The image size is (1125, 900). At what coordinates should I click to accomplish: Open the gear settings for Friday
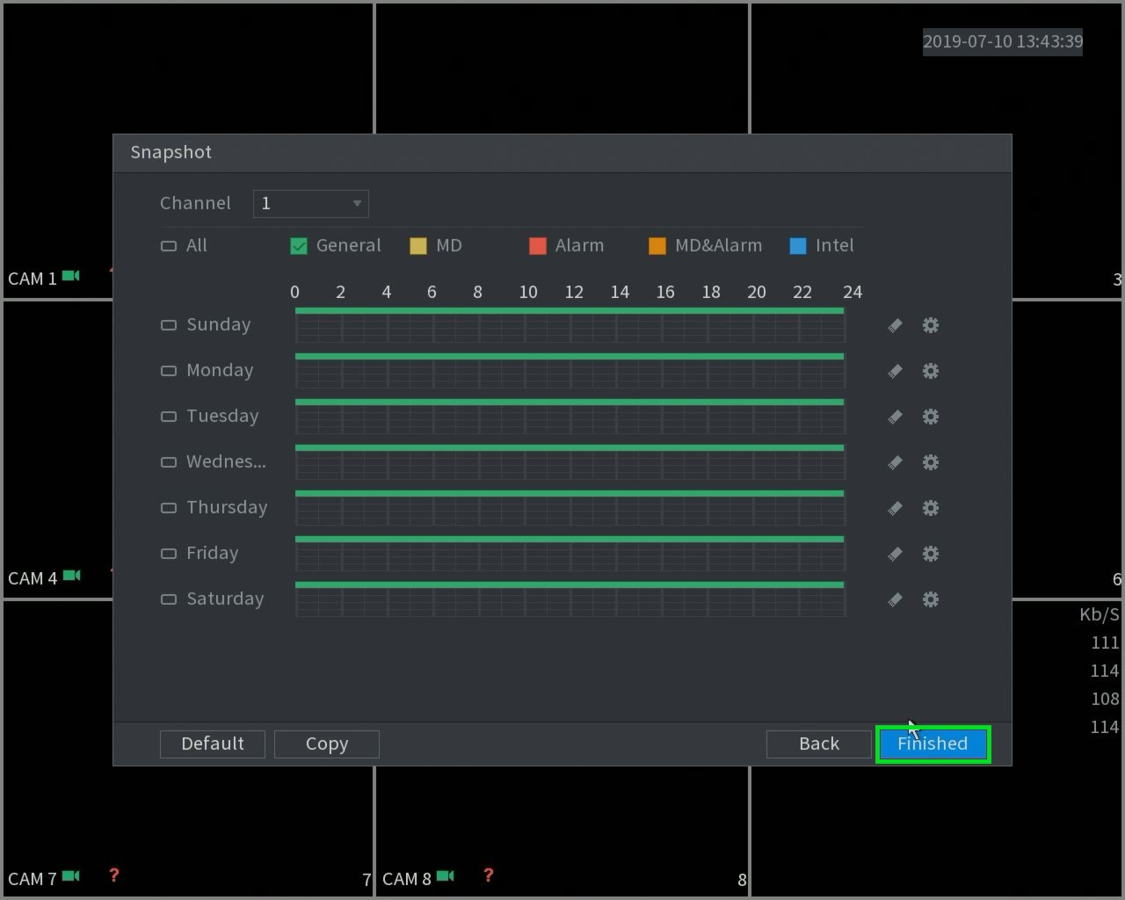tap(930, 554)
